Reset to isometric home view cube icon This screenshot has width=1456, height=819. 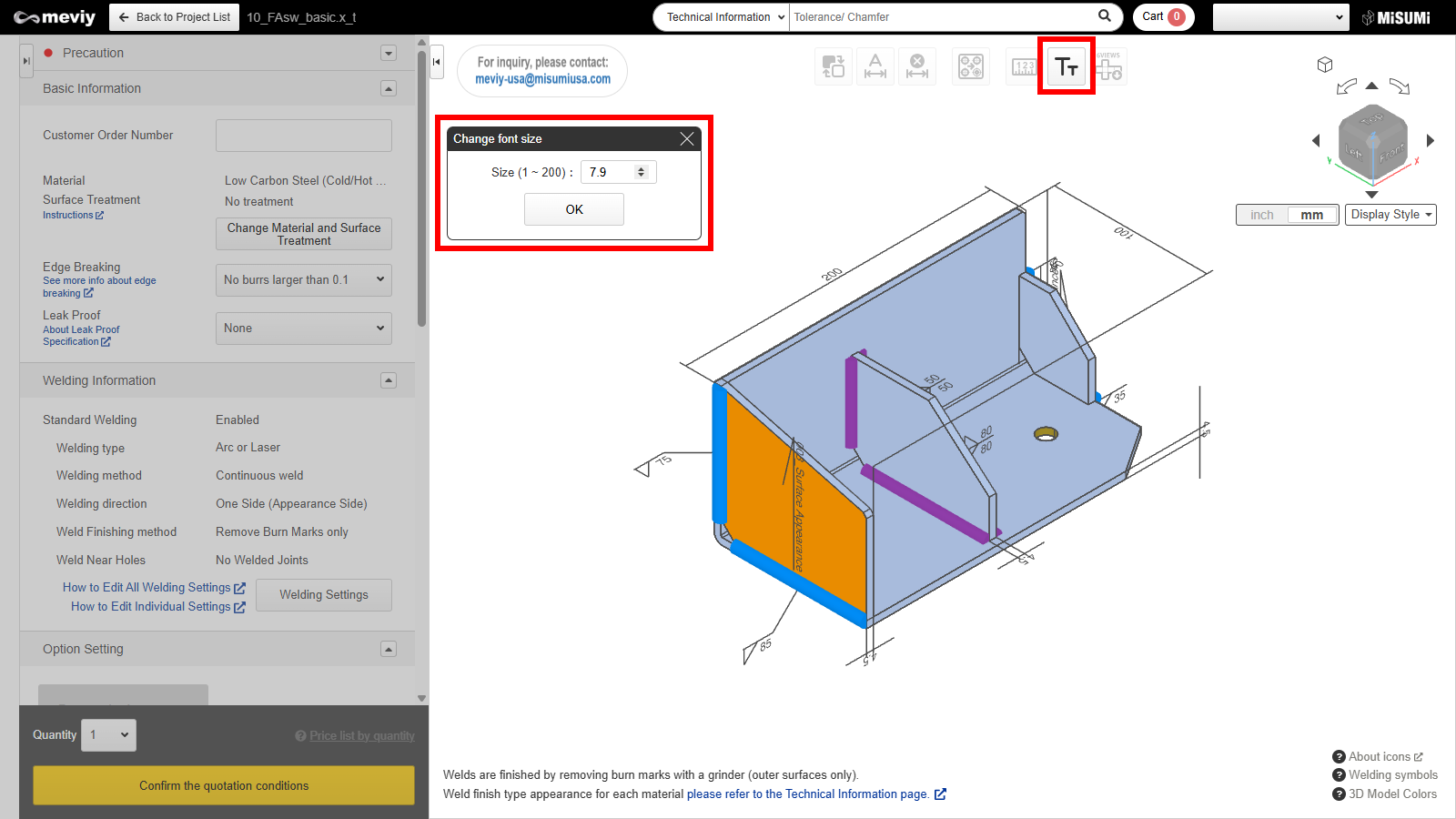[x=1325, y=65]
